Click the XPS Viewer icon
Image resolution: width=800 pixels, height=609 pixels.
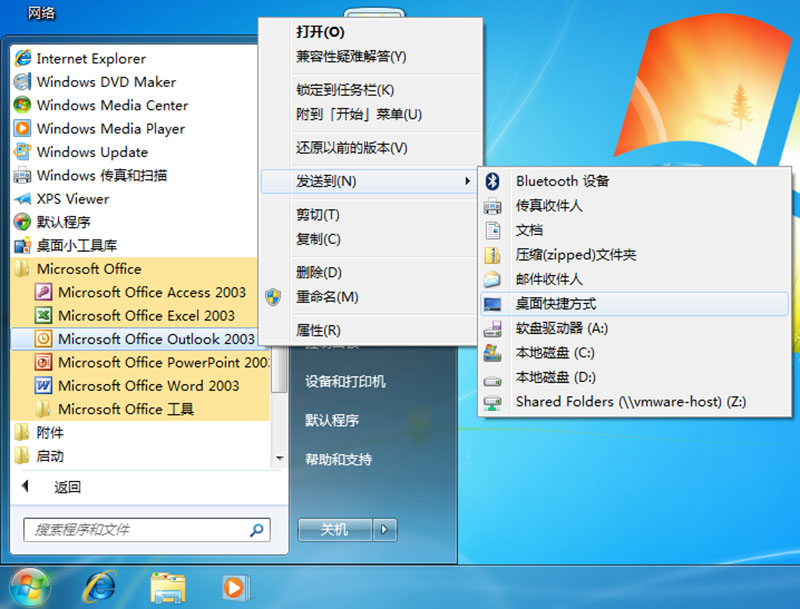coord(22,198)
